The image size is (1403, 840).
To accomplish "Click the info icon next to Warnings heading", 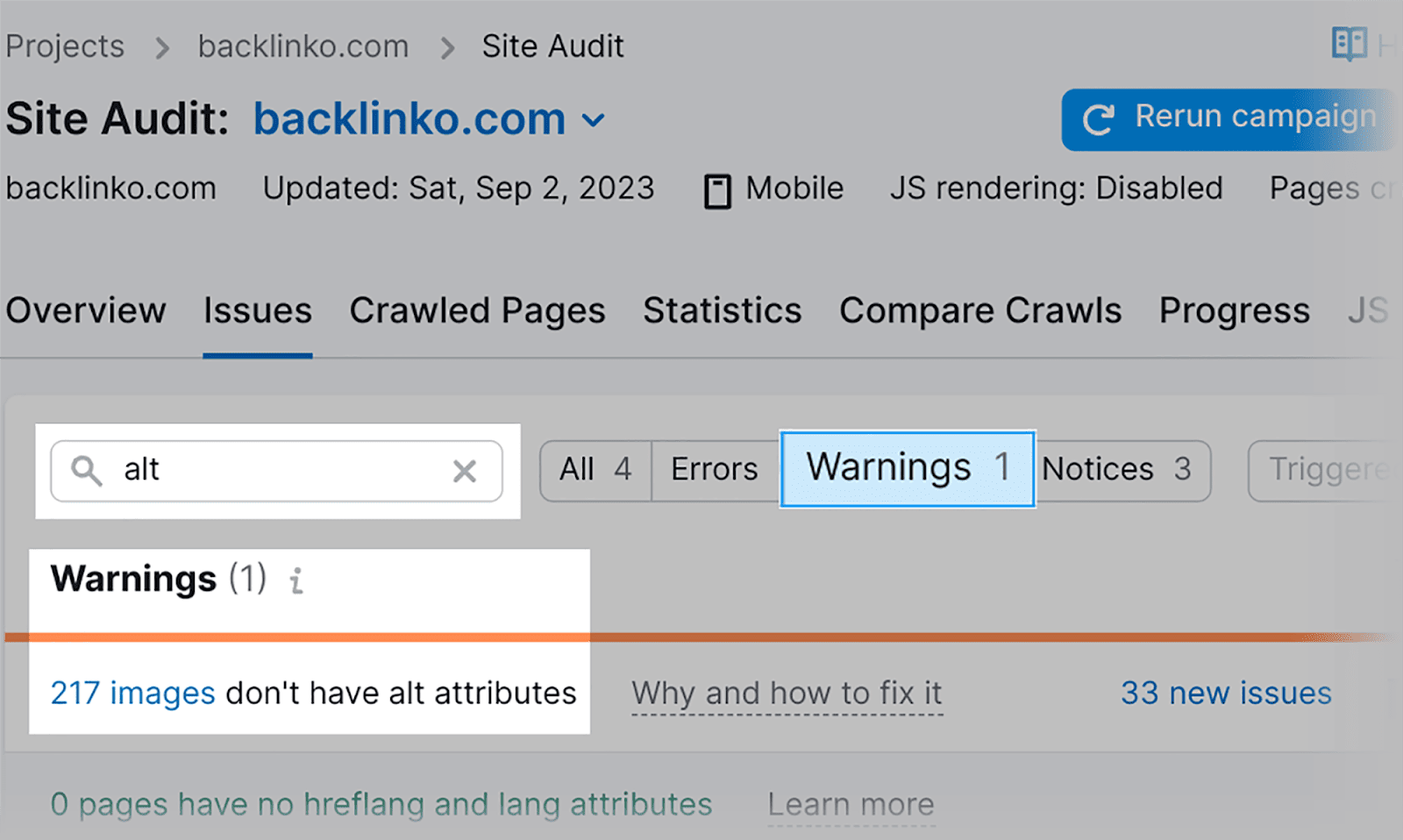I will click(296, 581).
